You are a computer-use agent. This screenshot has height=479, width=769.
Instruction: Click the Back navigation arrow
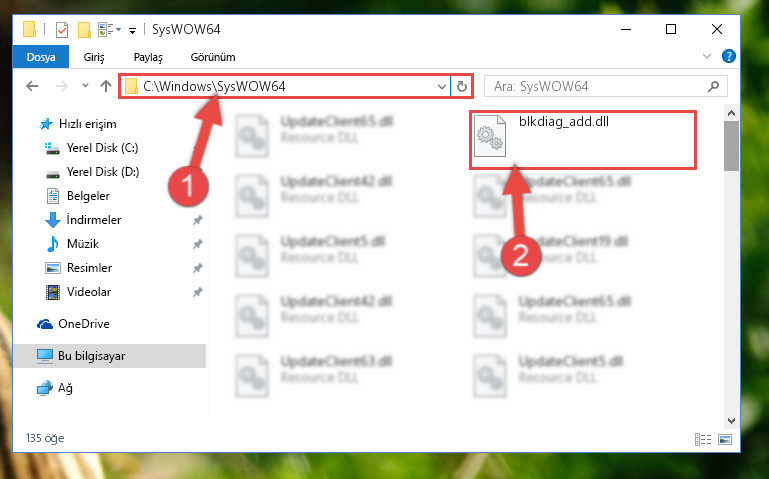32,86
